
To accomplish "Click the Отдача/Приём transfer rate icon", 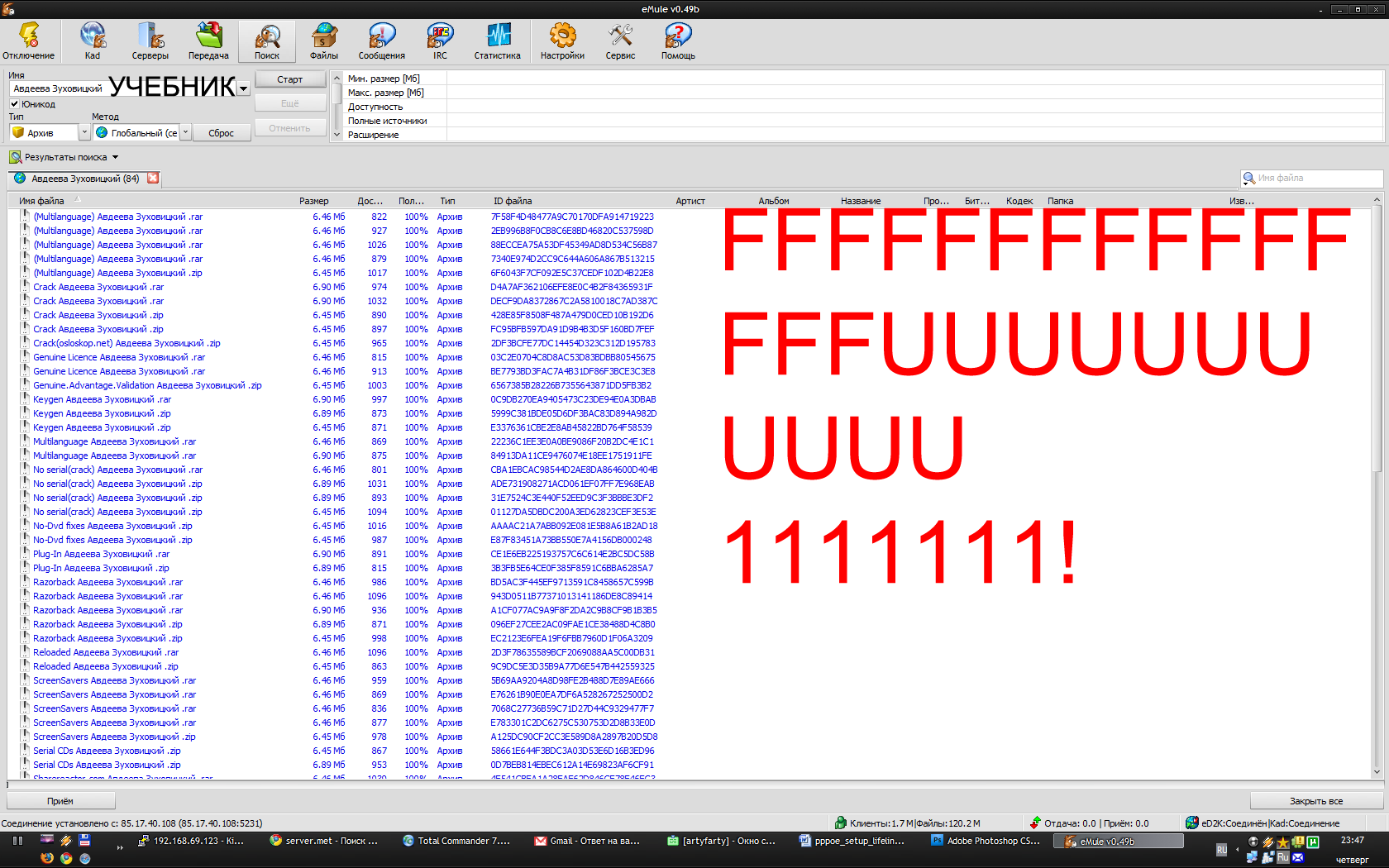I will (1035, 823).
